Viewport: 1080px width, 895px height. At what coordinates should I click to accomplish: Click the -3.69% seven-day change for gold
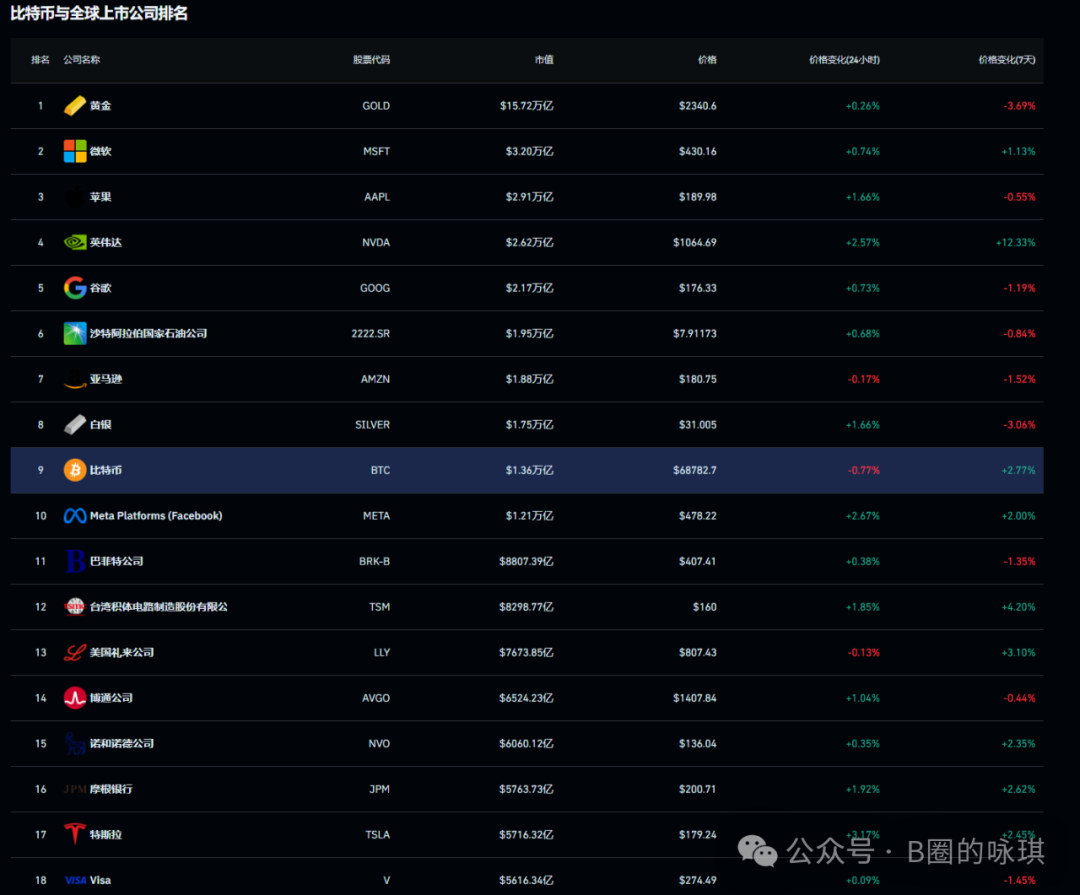(1019, 105)
